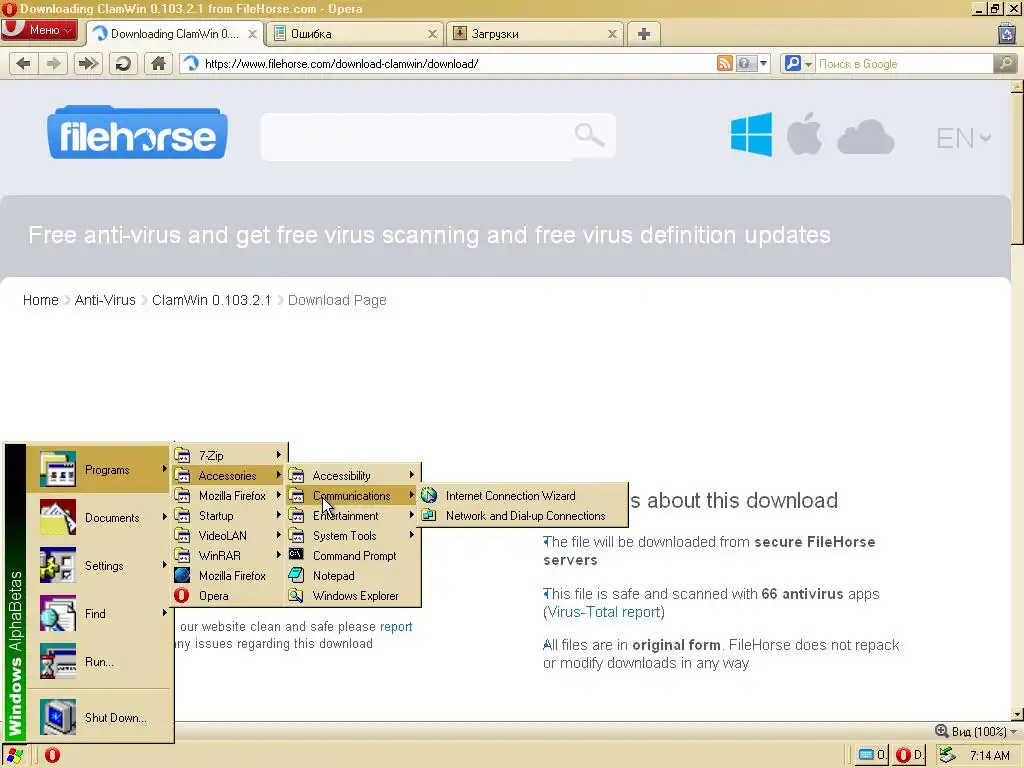The width and height of the screenshot is (1024, 768).
Task: Open Internet Connection Wizard
Action: point(523,496)
